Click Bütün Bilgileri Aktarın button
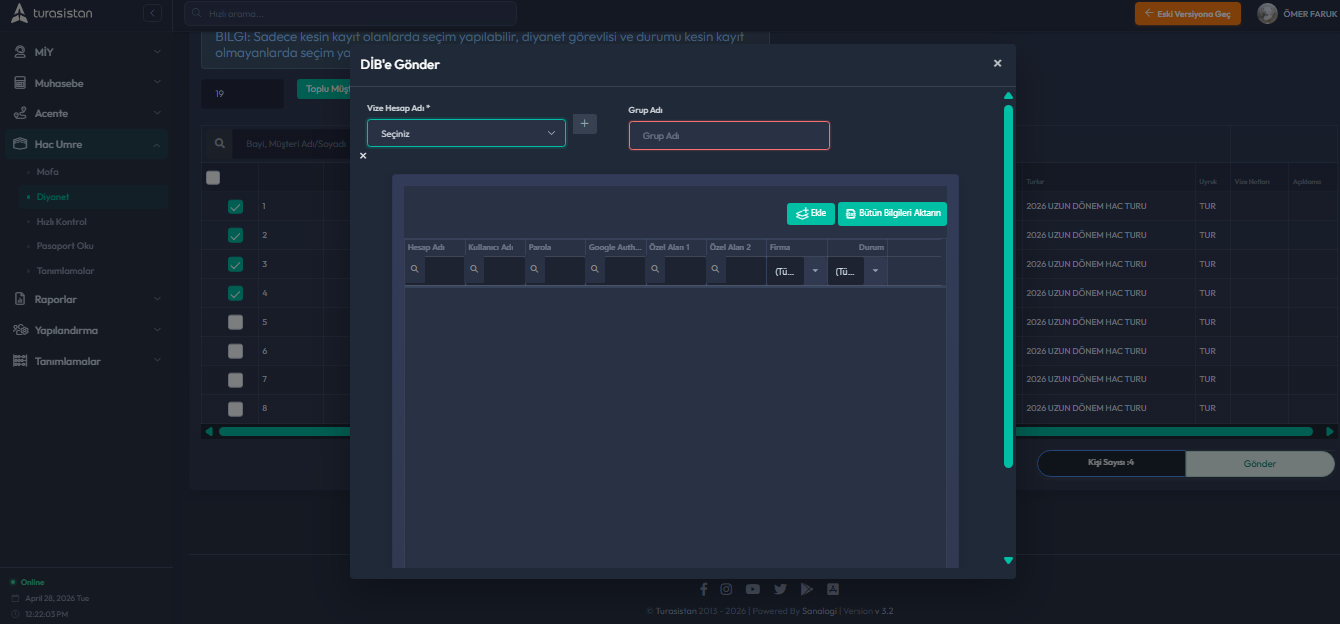Screen dimensions: 1340x624 tap(892, 213)
